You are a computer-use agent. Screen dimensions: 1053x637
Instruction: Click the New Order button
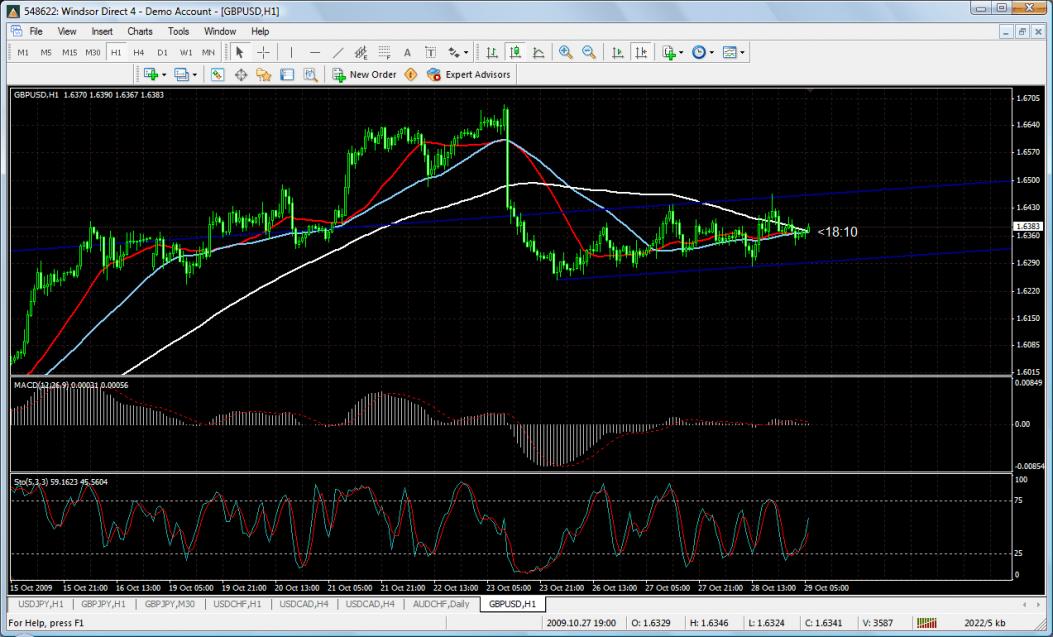tap(364, 74)
